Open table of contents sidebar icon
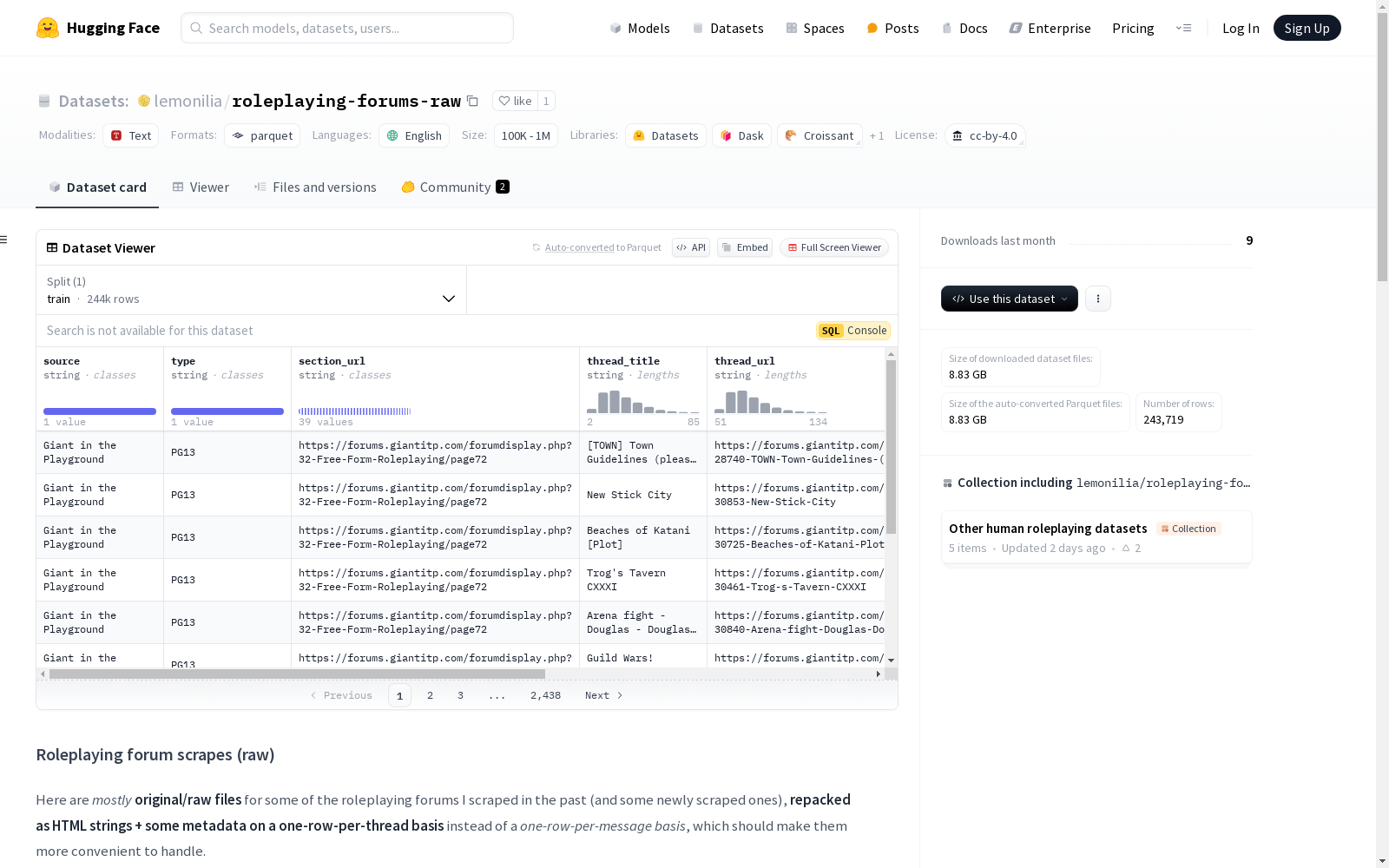 4,240
